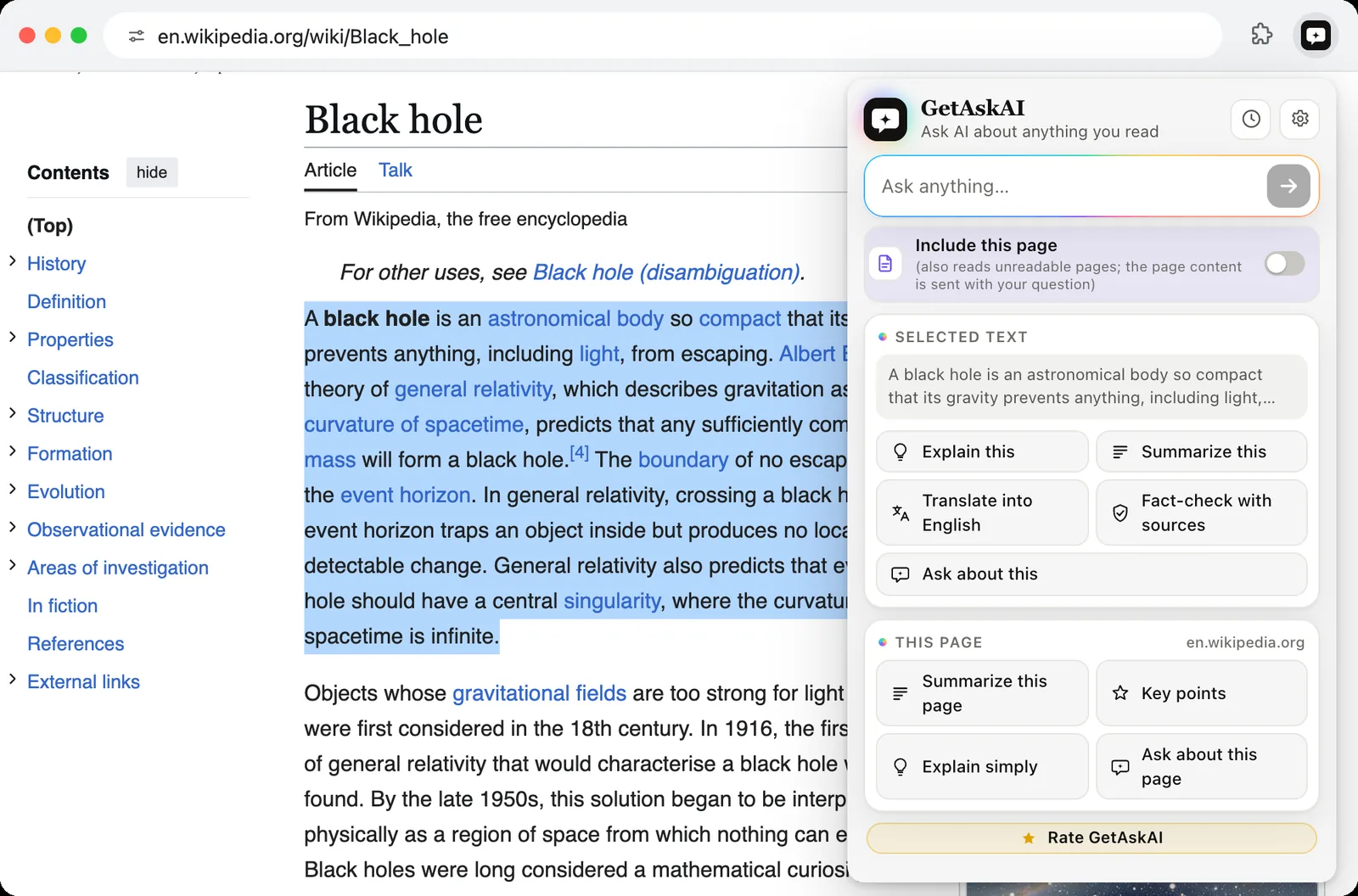Screen dimensions: 1358x896
Task: Follow the event horizon link
Action: click(x=405, y=495)
